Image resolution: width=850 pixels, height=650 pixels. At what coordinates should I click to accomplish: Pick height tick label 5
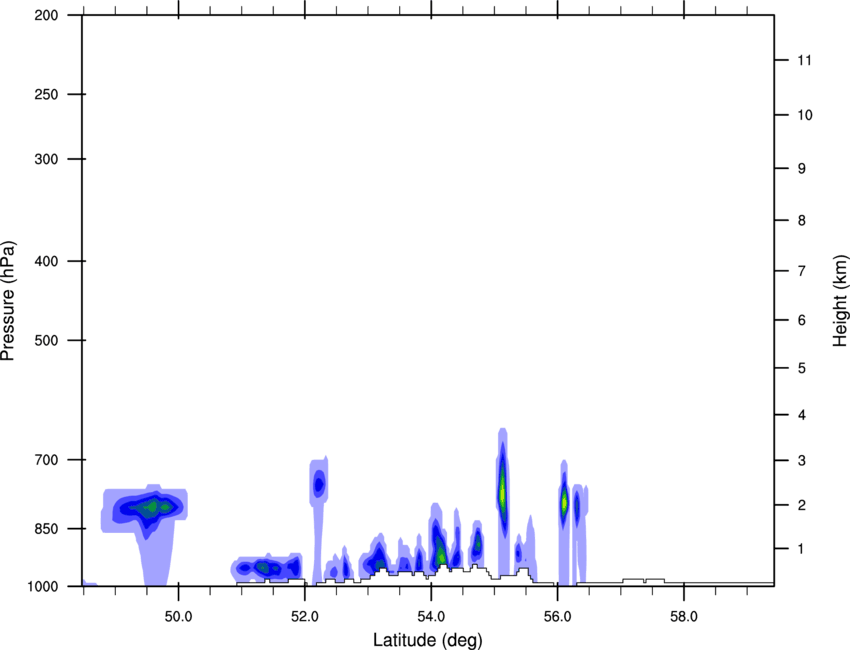(x=802, y=368)
